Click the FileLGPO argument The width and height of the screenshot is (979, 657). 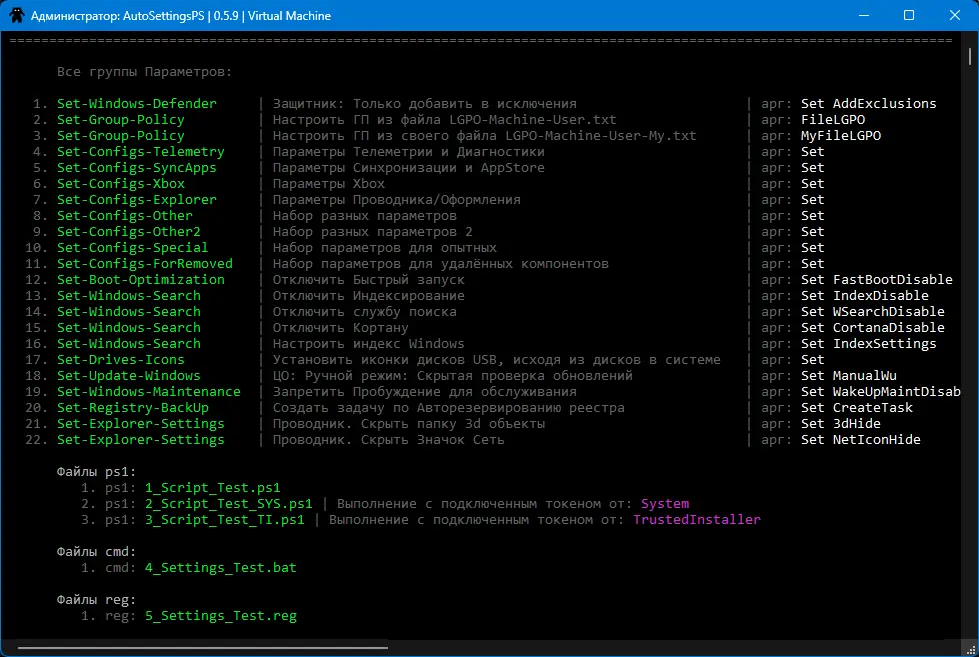[833, 120]
